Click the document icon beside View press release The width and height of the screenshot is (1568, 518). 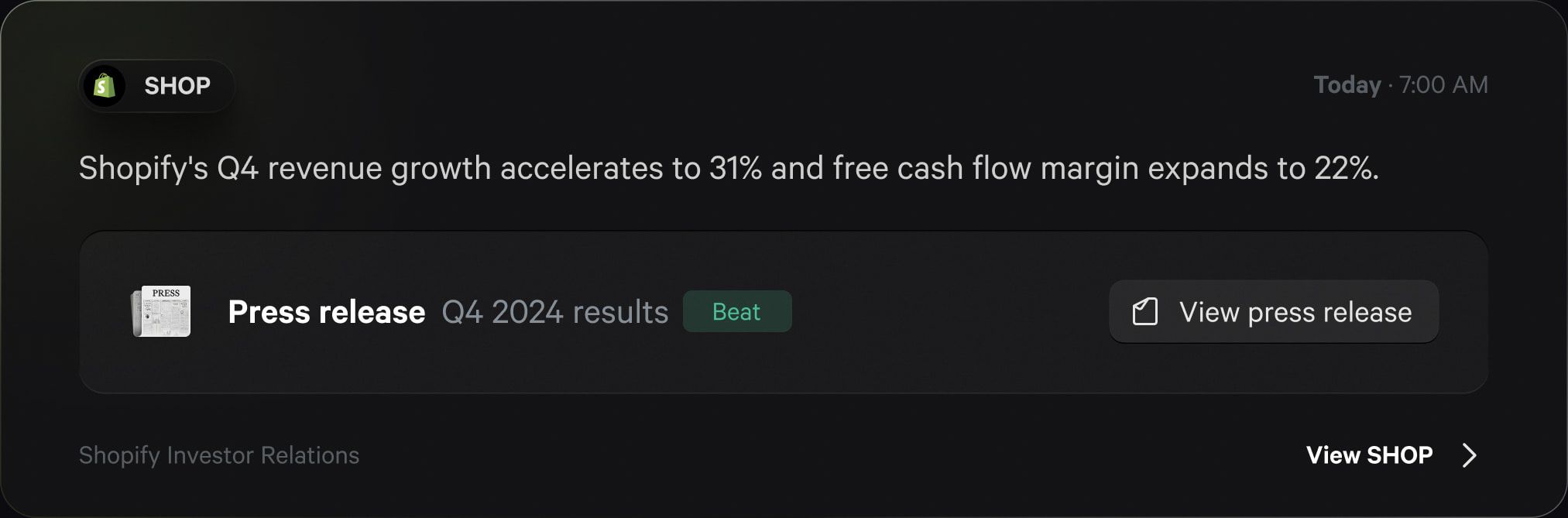pyautogui.click(x=1145, y=312)
